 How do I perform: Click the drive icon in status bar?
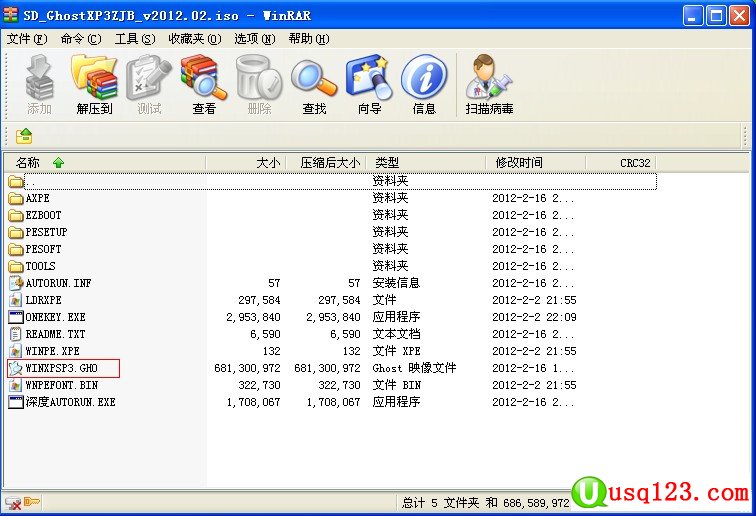(13, 503)
